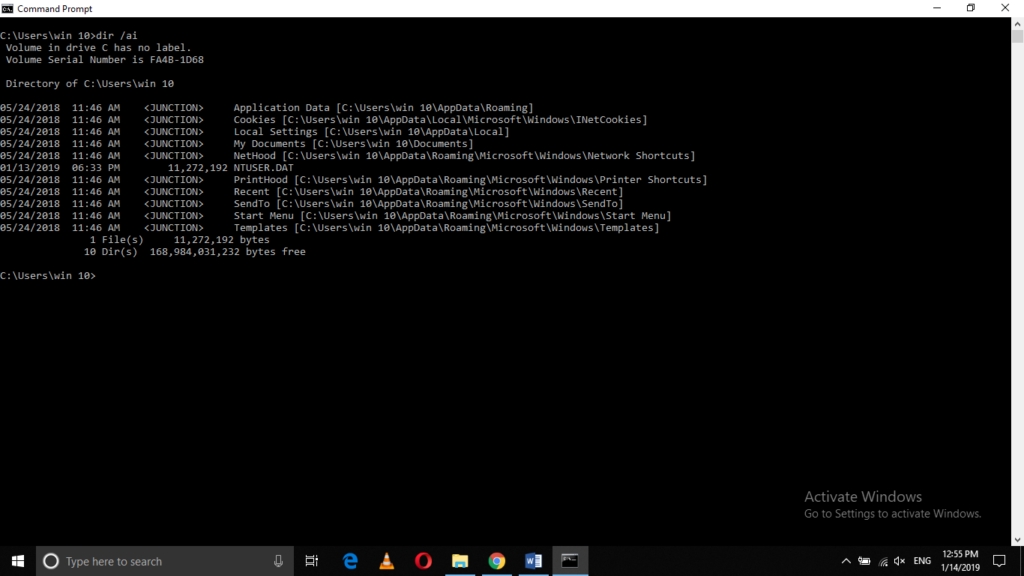Open the clock showing 12:55 PM

[960, 561]
